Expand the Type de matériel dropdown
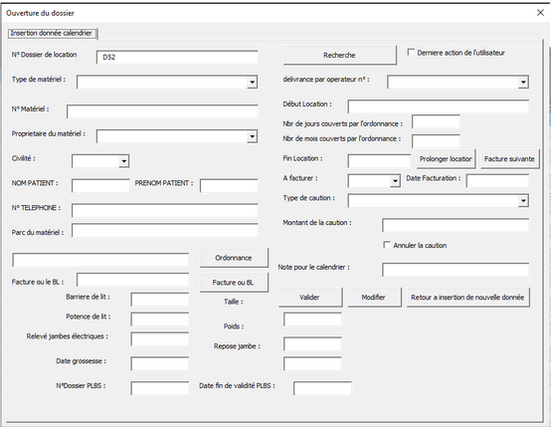Image resolution: width=551 pixels, height=427 pixels. point(252,82)
